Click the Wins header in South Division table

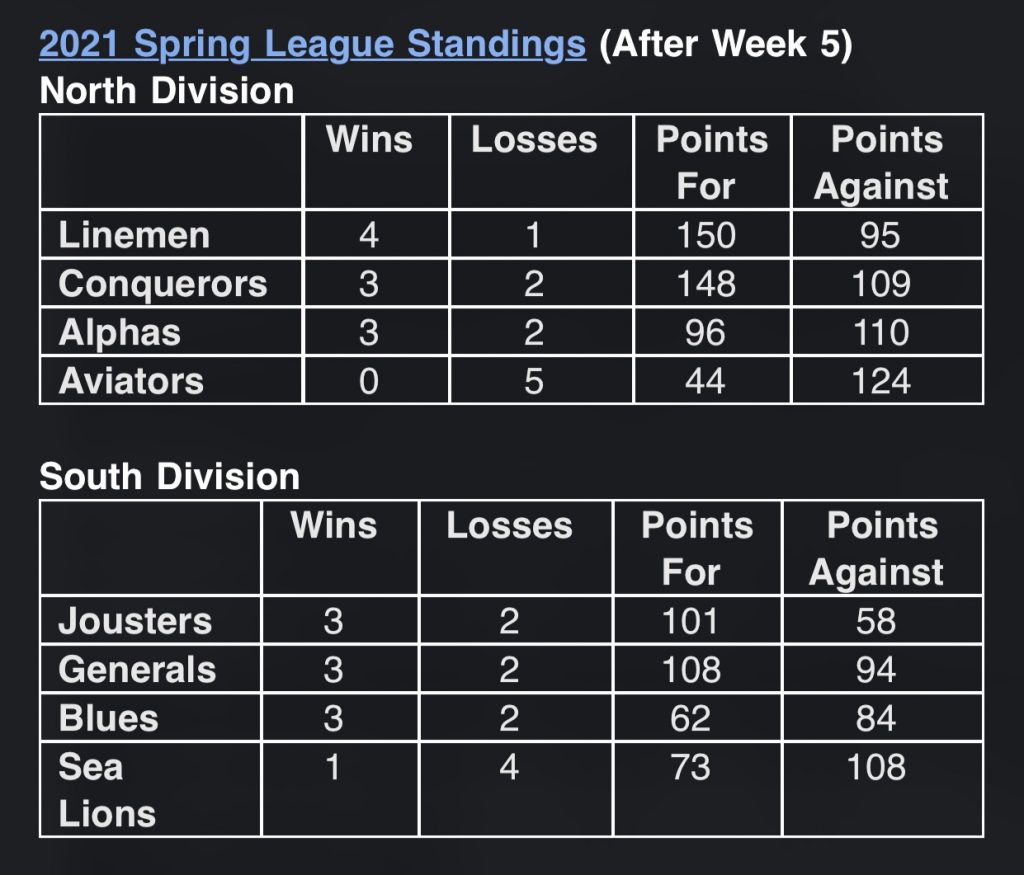333,526
